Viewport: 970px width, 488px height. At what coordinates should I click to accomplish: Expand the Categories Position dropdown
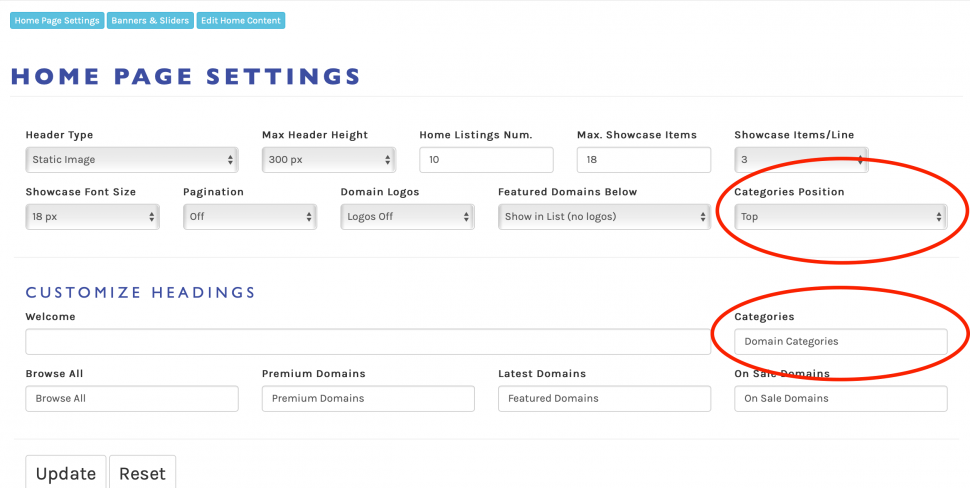pos(840,216)
